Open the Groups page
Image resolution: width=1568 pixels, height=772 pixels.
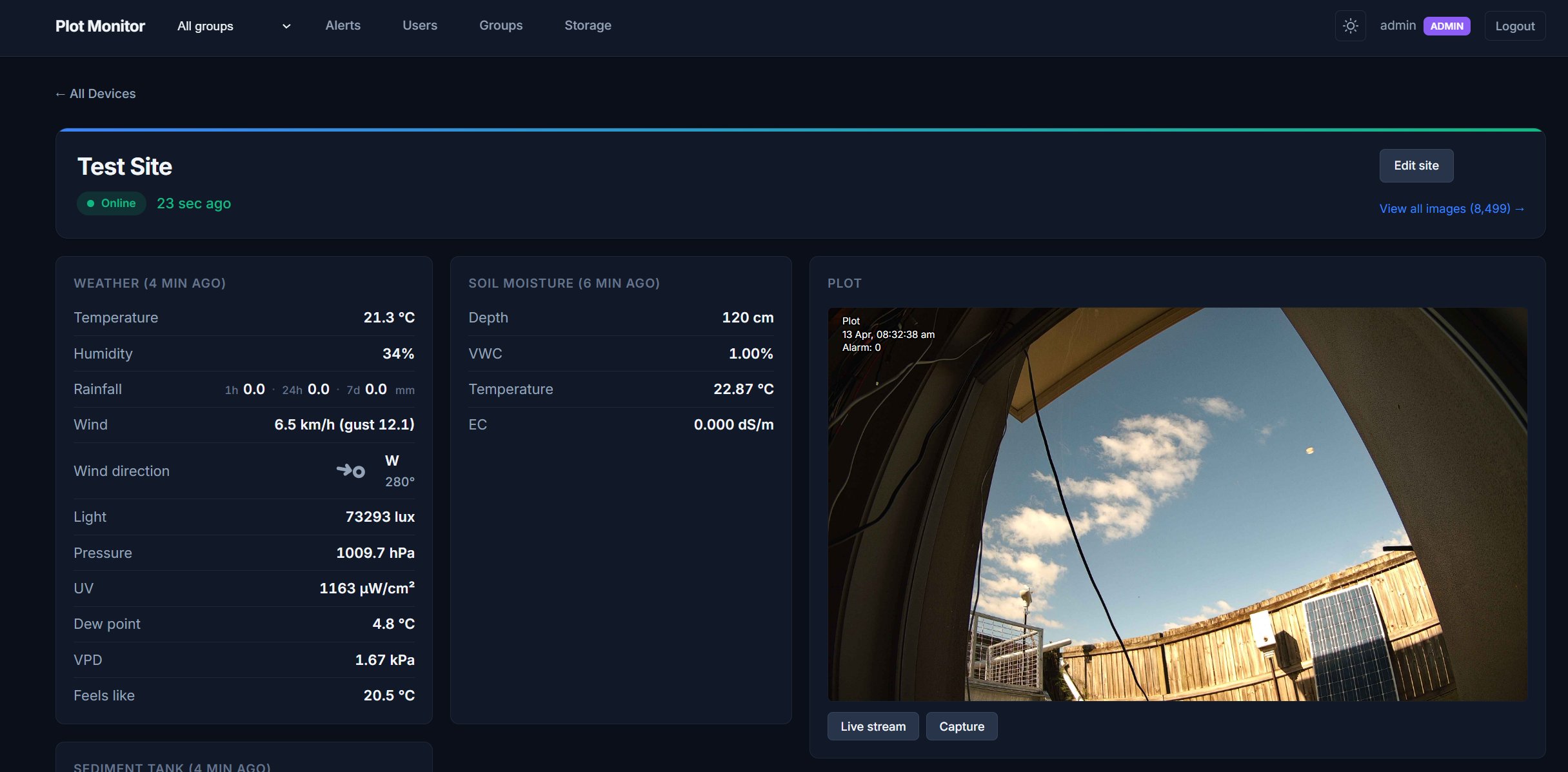501,25
